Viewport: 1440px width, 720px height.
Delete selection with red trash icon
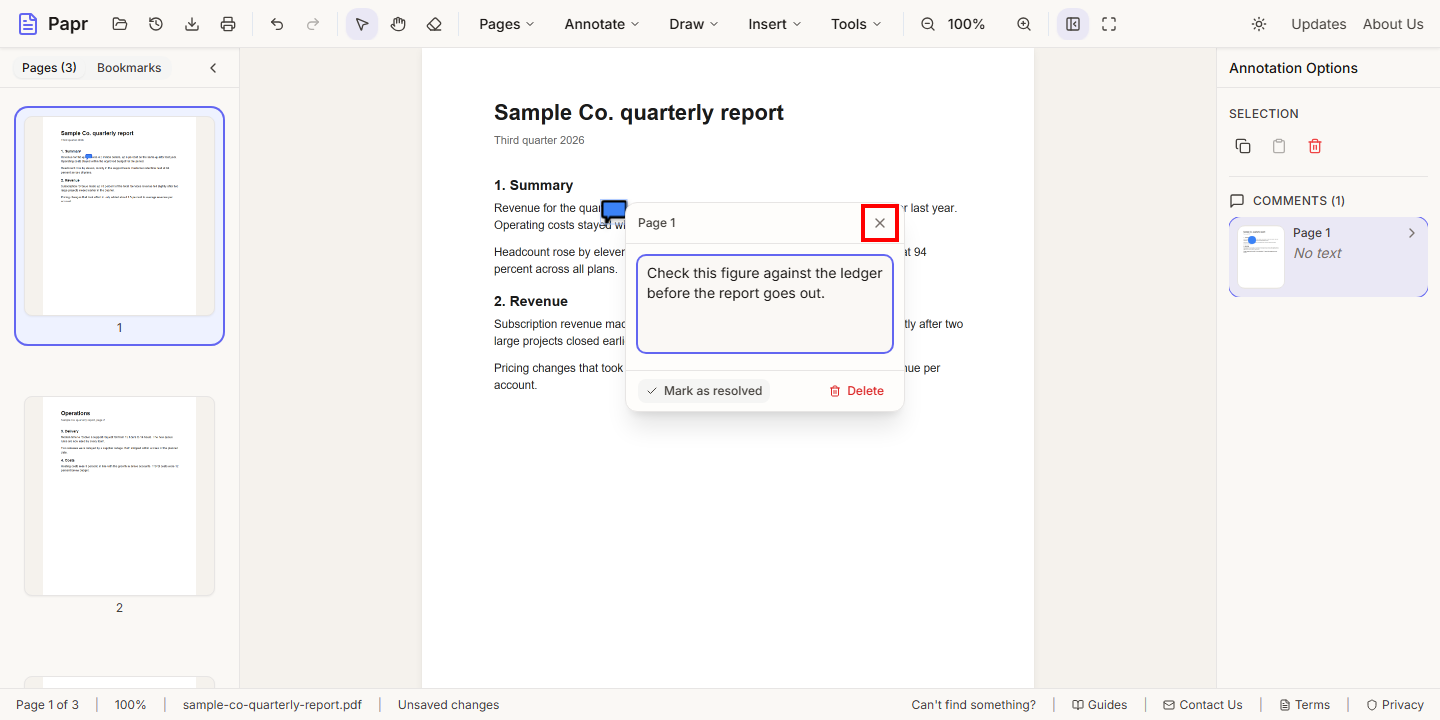point(1315,146)
